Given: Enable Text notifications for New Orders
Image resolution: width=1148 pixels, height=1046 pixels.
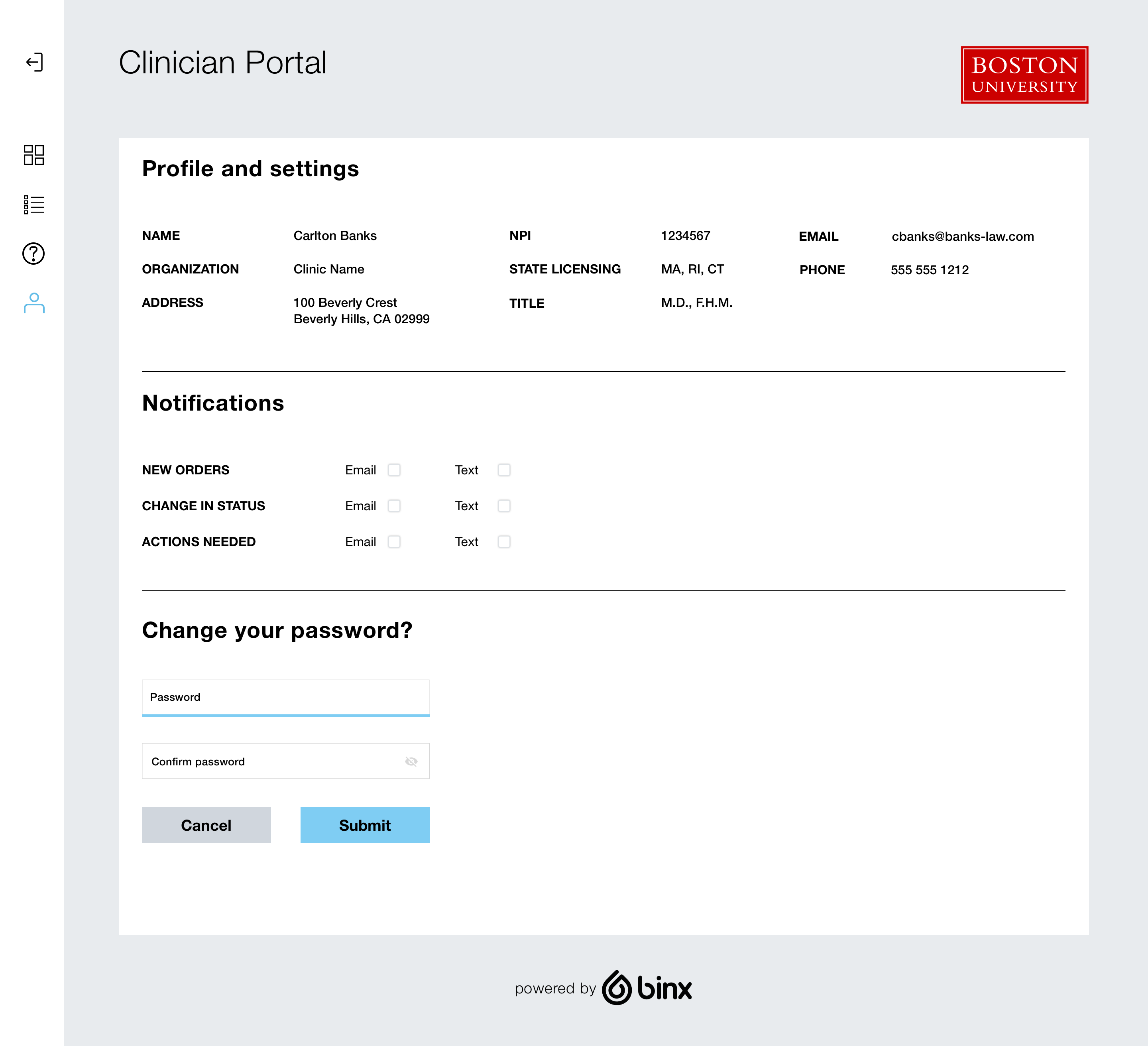Looking at the screenshot, I should 504,470.
